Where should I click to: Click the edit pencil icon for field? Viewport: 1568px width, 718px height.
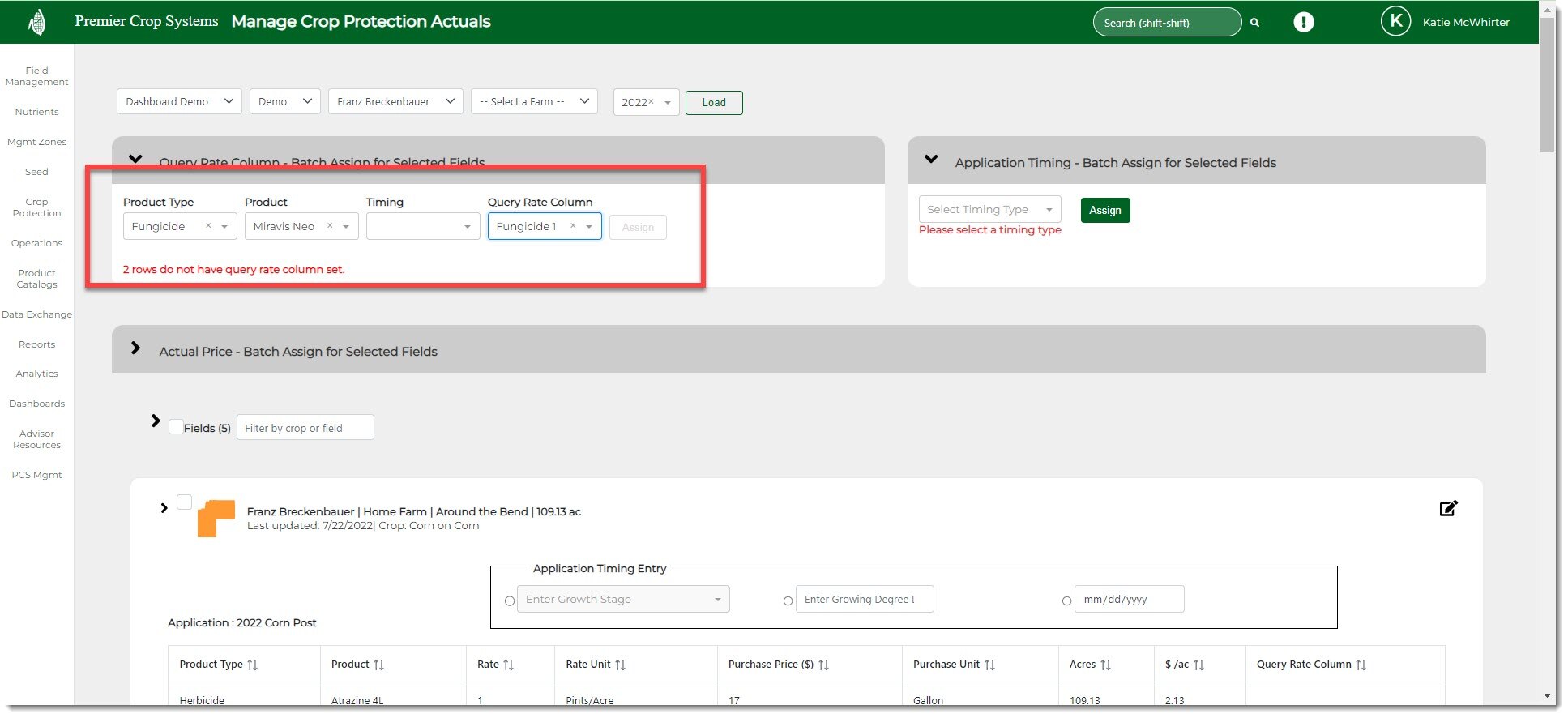[1448, 508]
